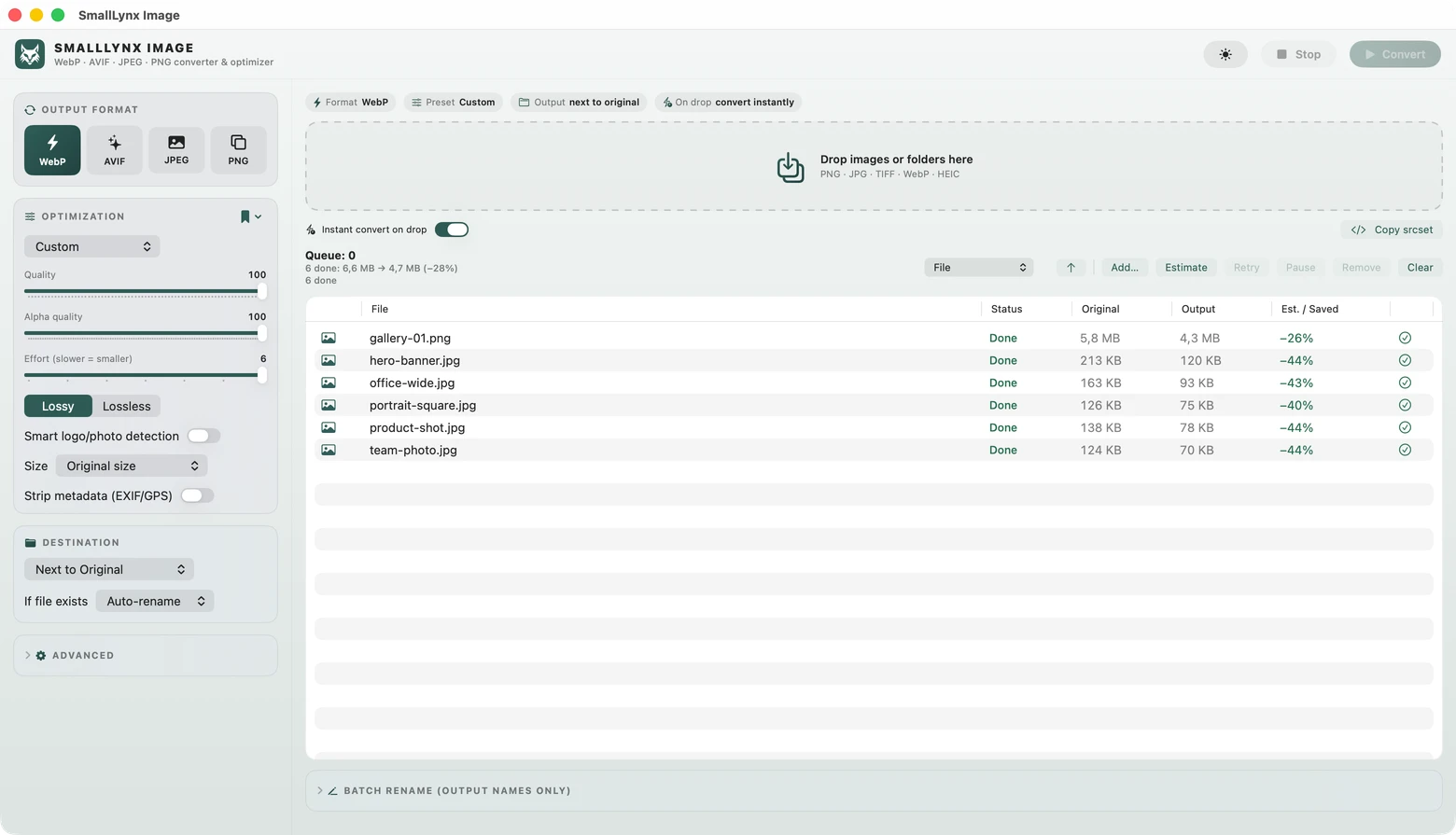
Task: Select the PNG output format
Action: pos(238,150)
